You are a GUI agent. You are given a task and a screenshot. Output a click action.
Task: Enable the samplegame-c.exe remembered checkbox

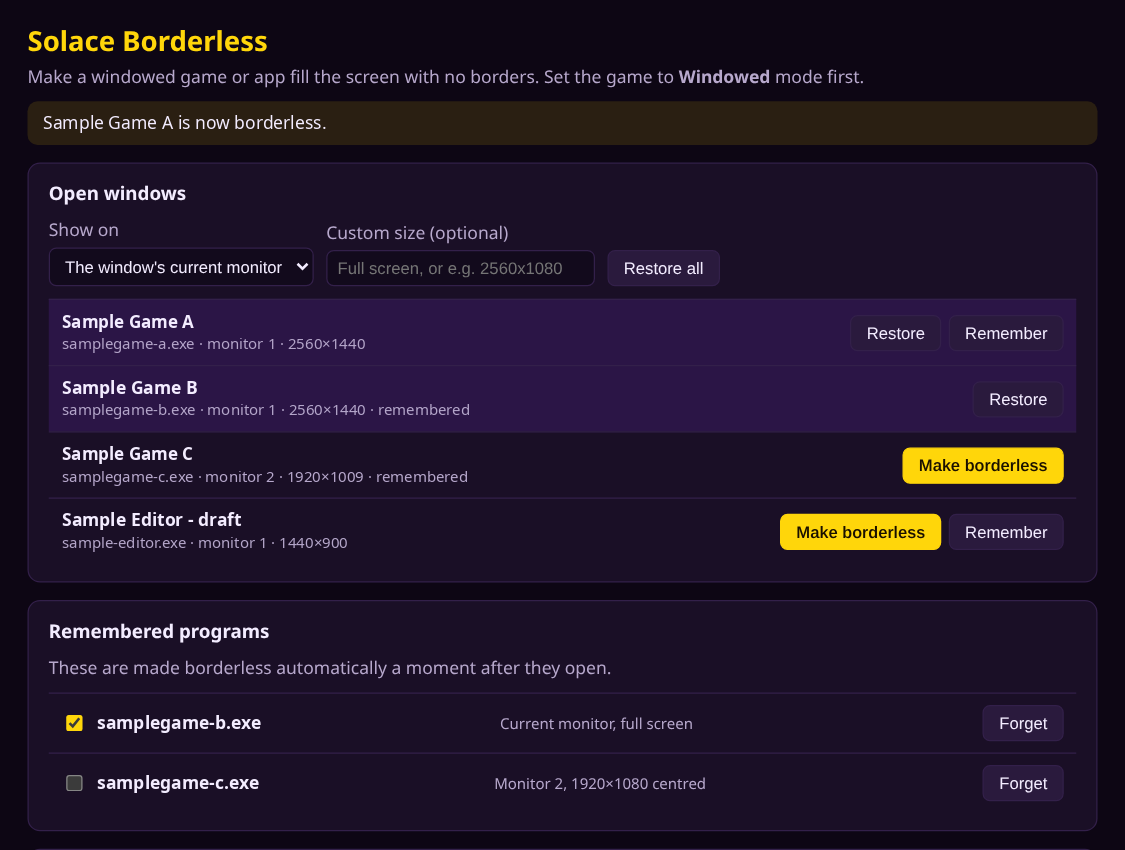(75, 783)
